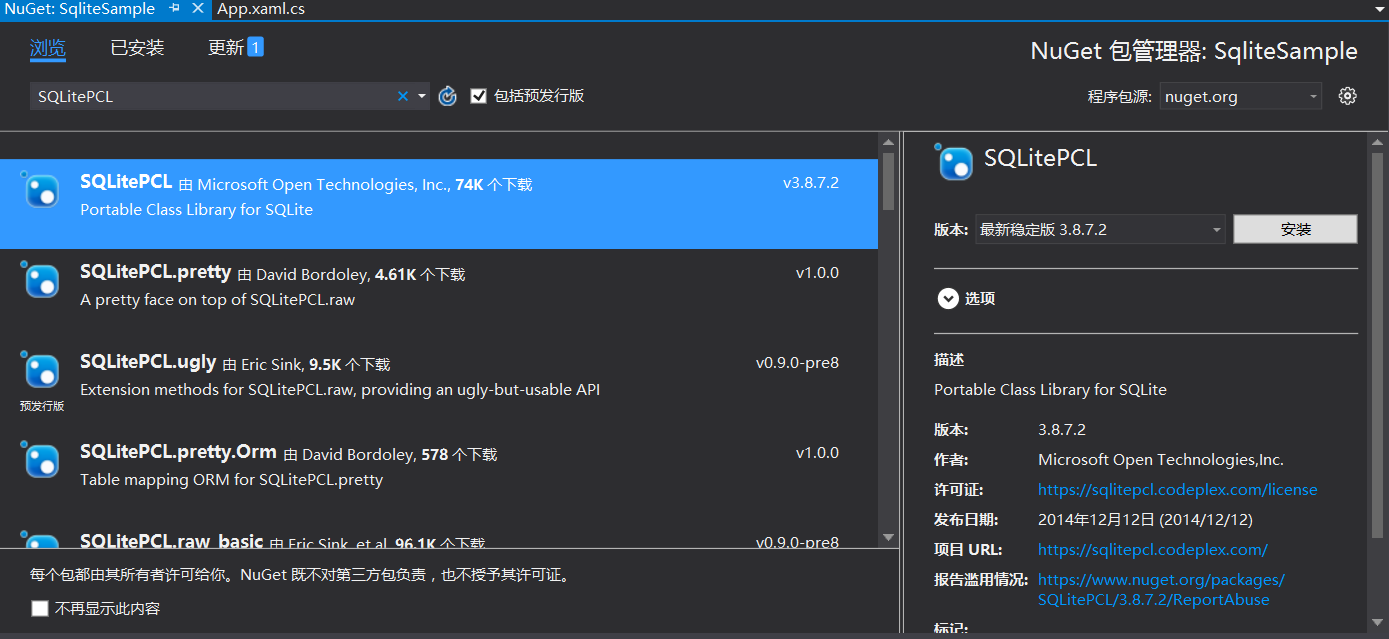Open the 程序包源 nuget.org dropdown
Screen dimensions: 1389x639
1241,97
